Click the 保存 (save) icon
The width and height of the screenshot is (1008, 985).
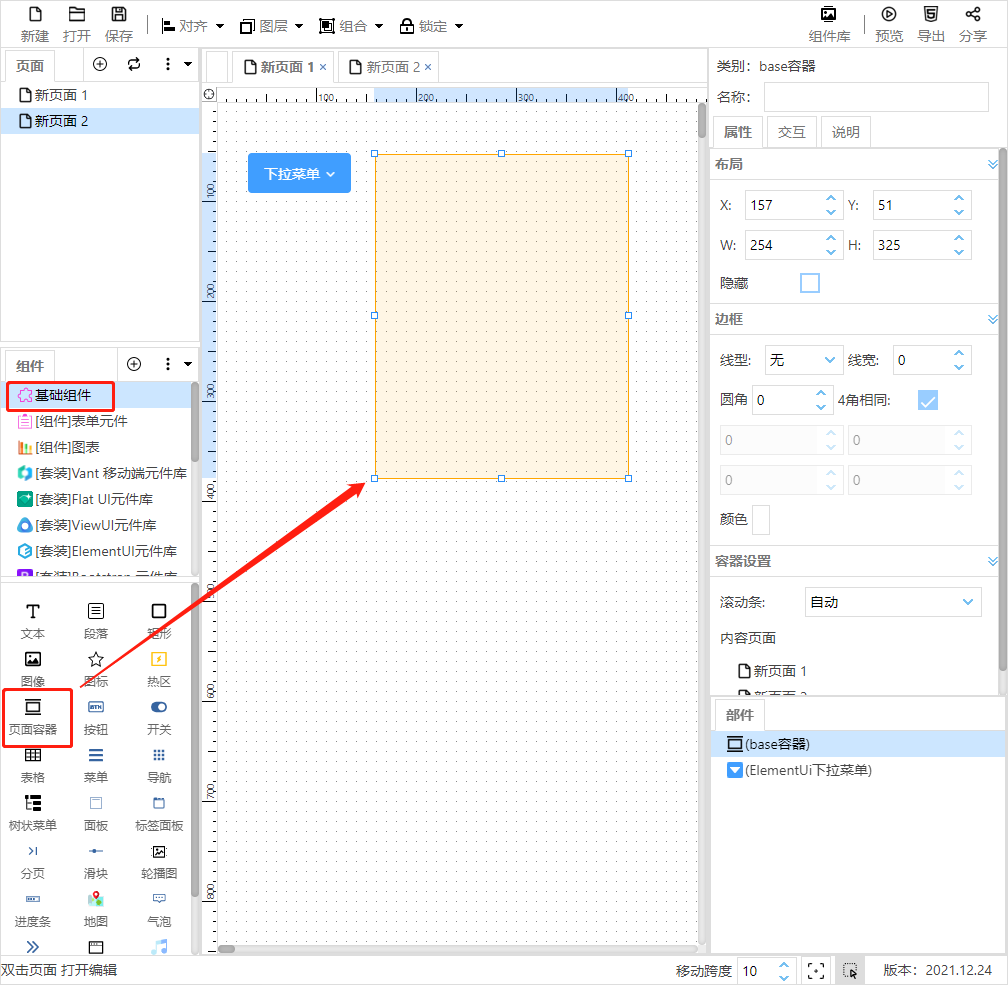[x=119, y=15]
